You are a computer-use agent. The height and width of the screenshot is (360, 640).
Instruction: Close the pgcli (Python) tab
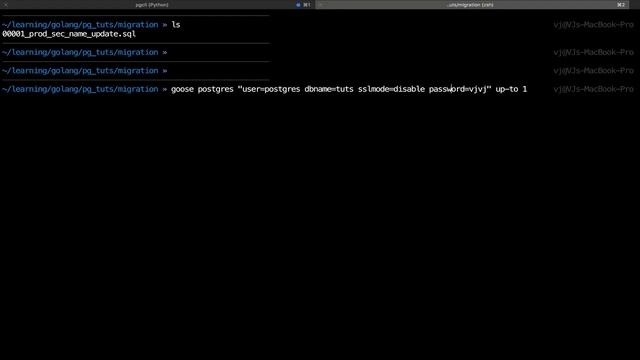pyautogui.click(x=6, y=5)
